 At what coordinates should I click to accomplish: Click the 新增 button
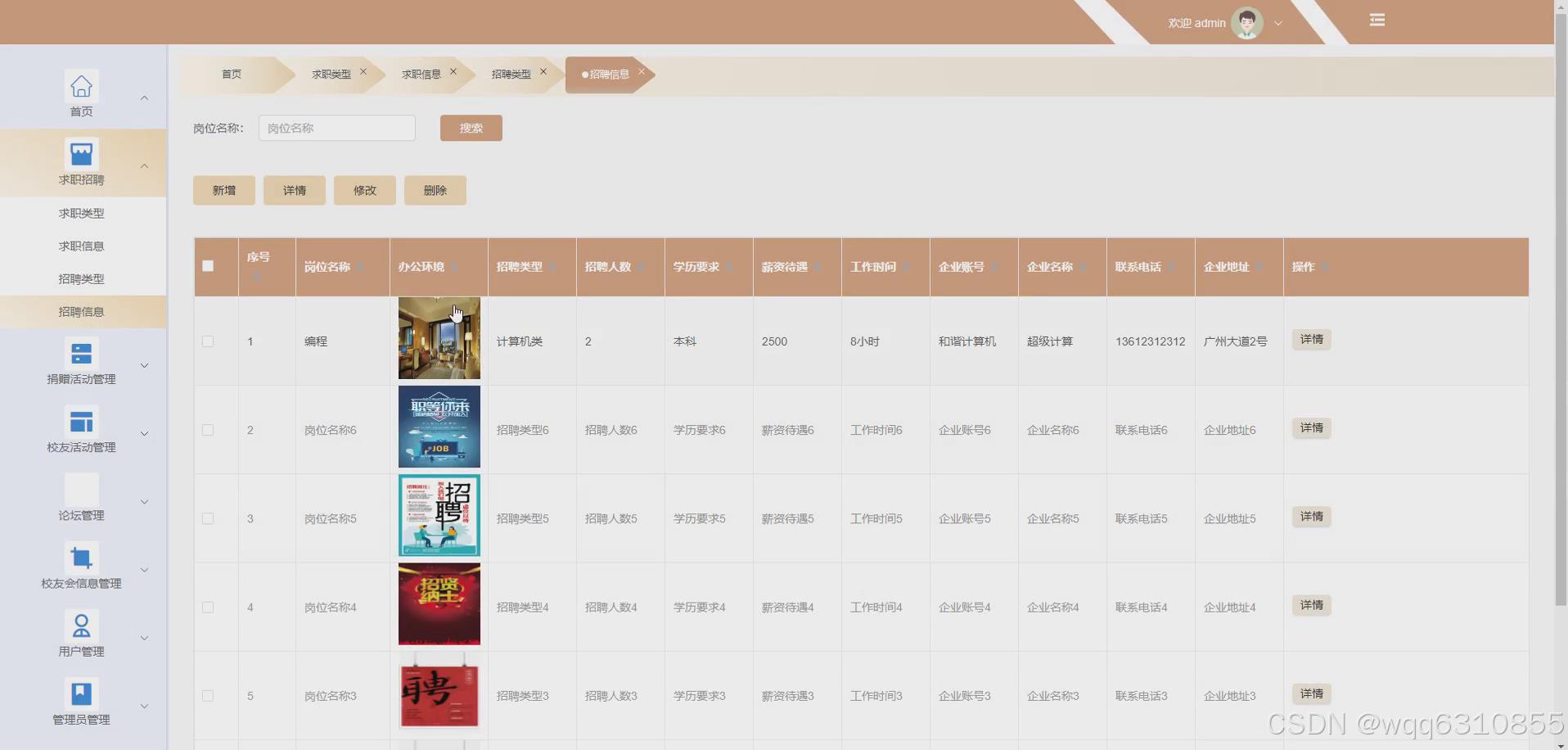click(x=224, y=191)
